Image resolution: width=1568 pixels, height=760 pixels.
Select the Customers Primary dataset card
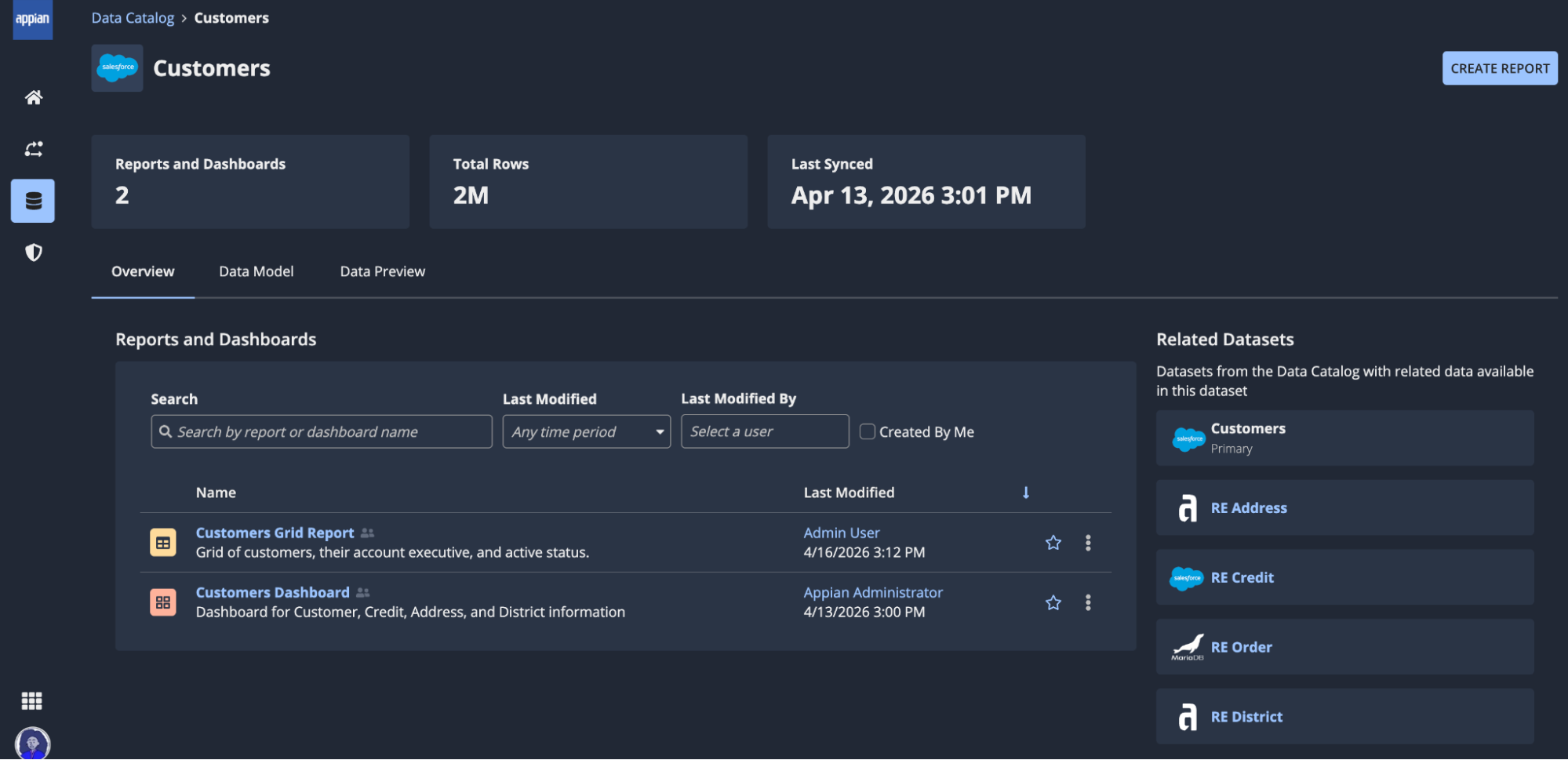(1344, 438)
